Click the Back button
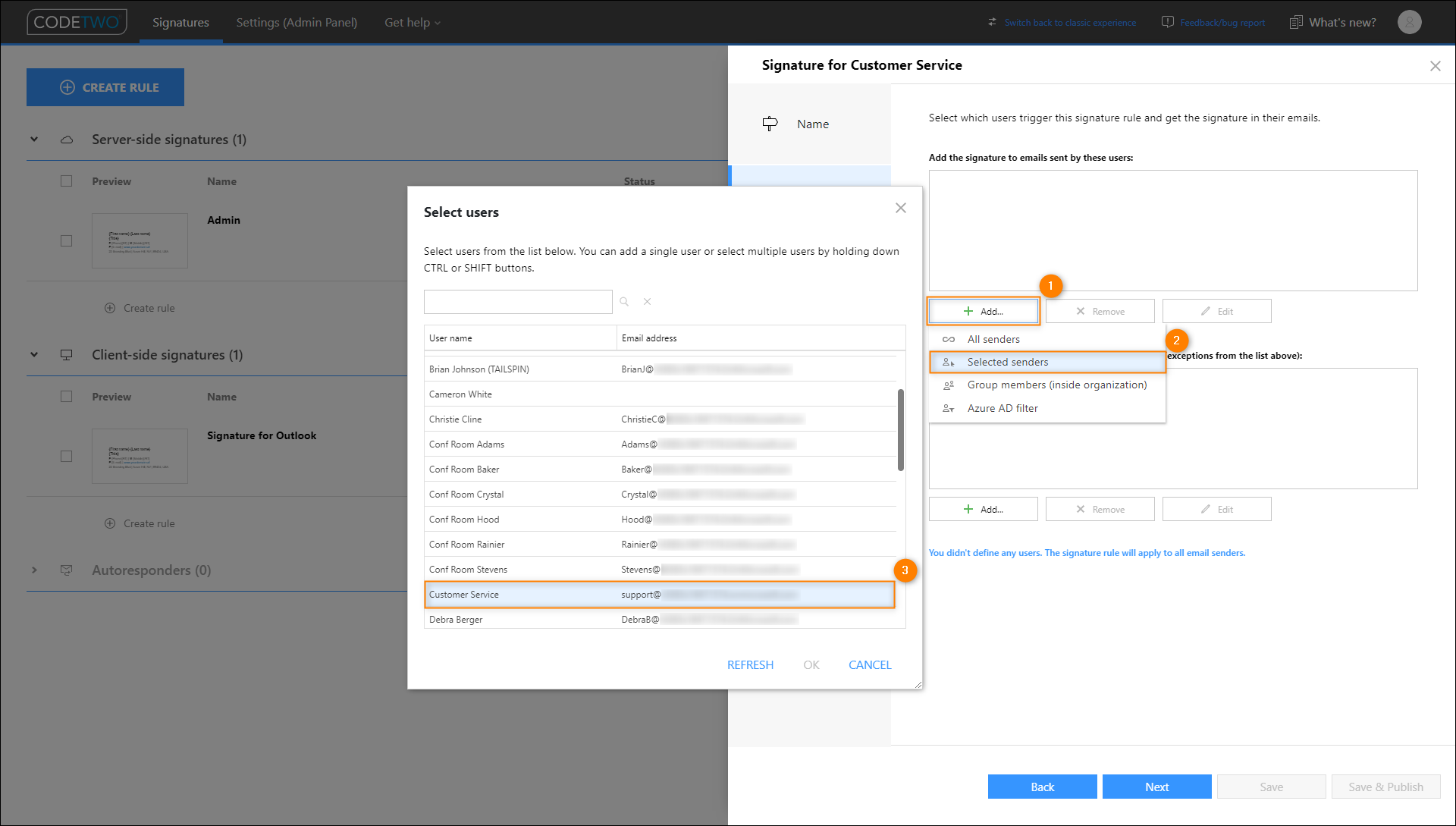 pyautogui.click(x=1042, y=787)
